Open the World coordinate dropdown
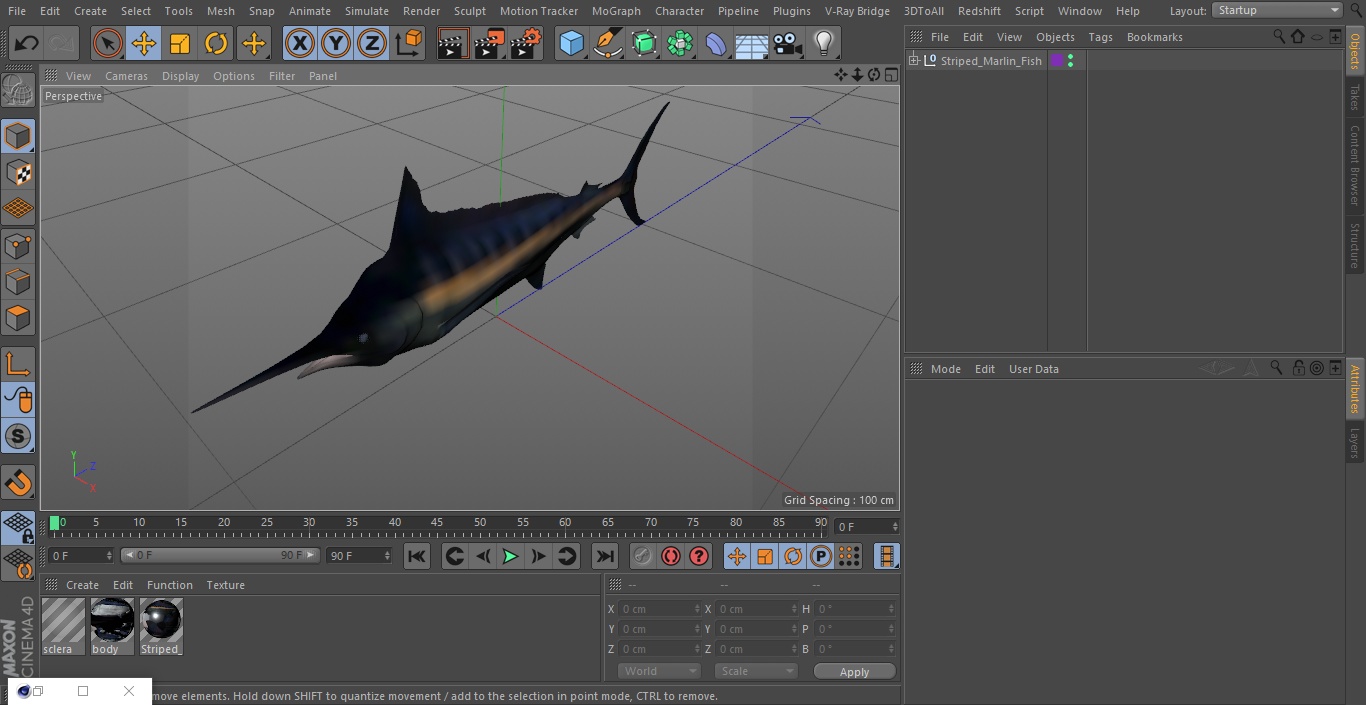The image size is (1366, 705). coord(659,671)
